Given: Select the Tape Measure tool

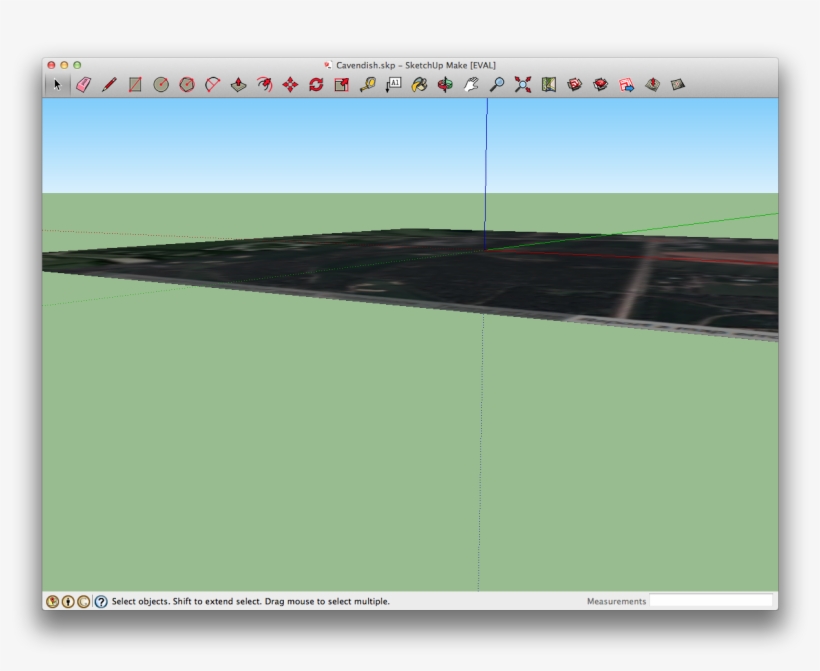Looking at the screenshot, I should (368, 85).
